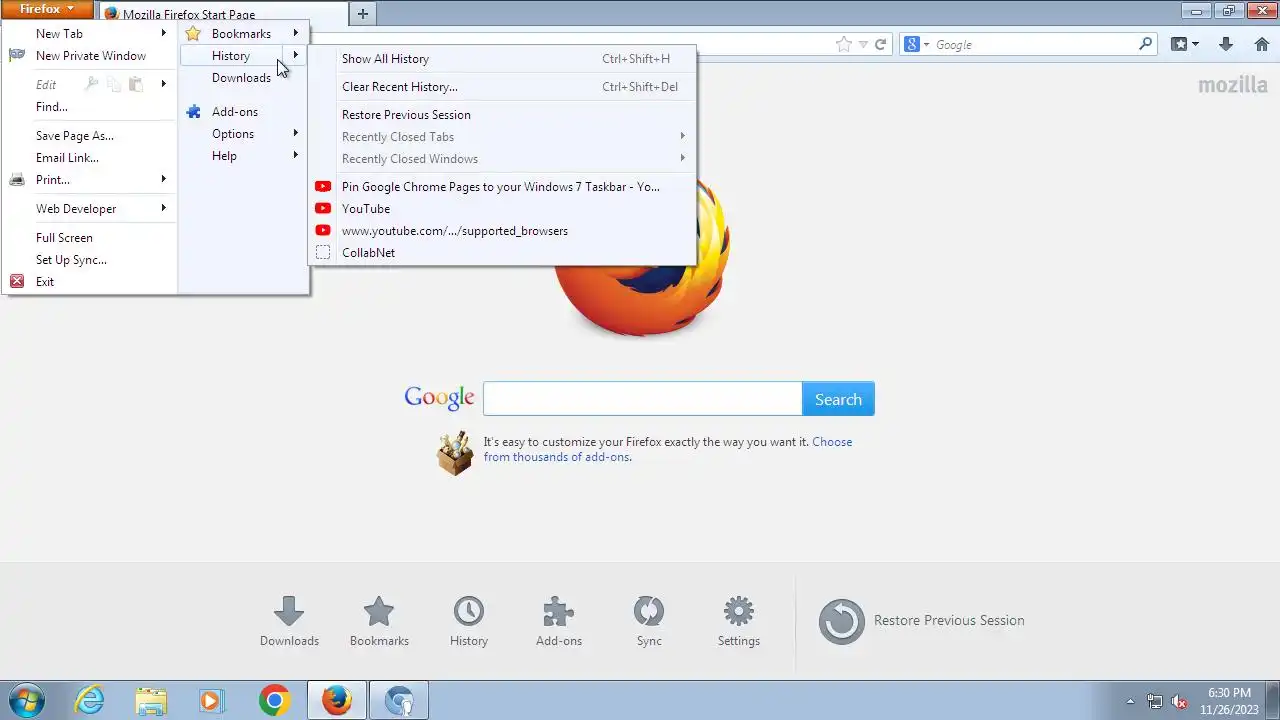
Task: Click the Restore Previous Session circular arrow icon
Action: point(841,621)
